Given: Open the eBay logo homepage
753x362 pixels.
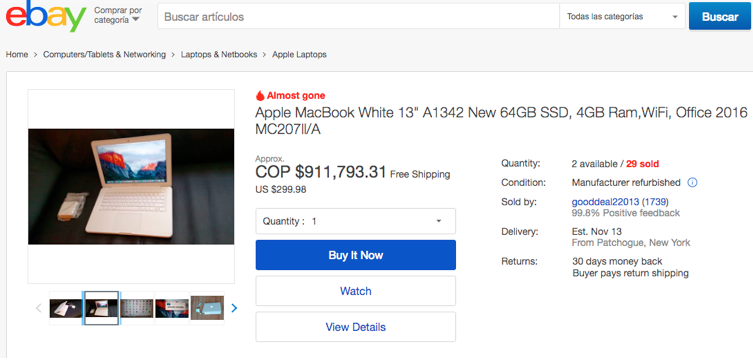Looking at the screenshot, I should point(46,16).
